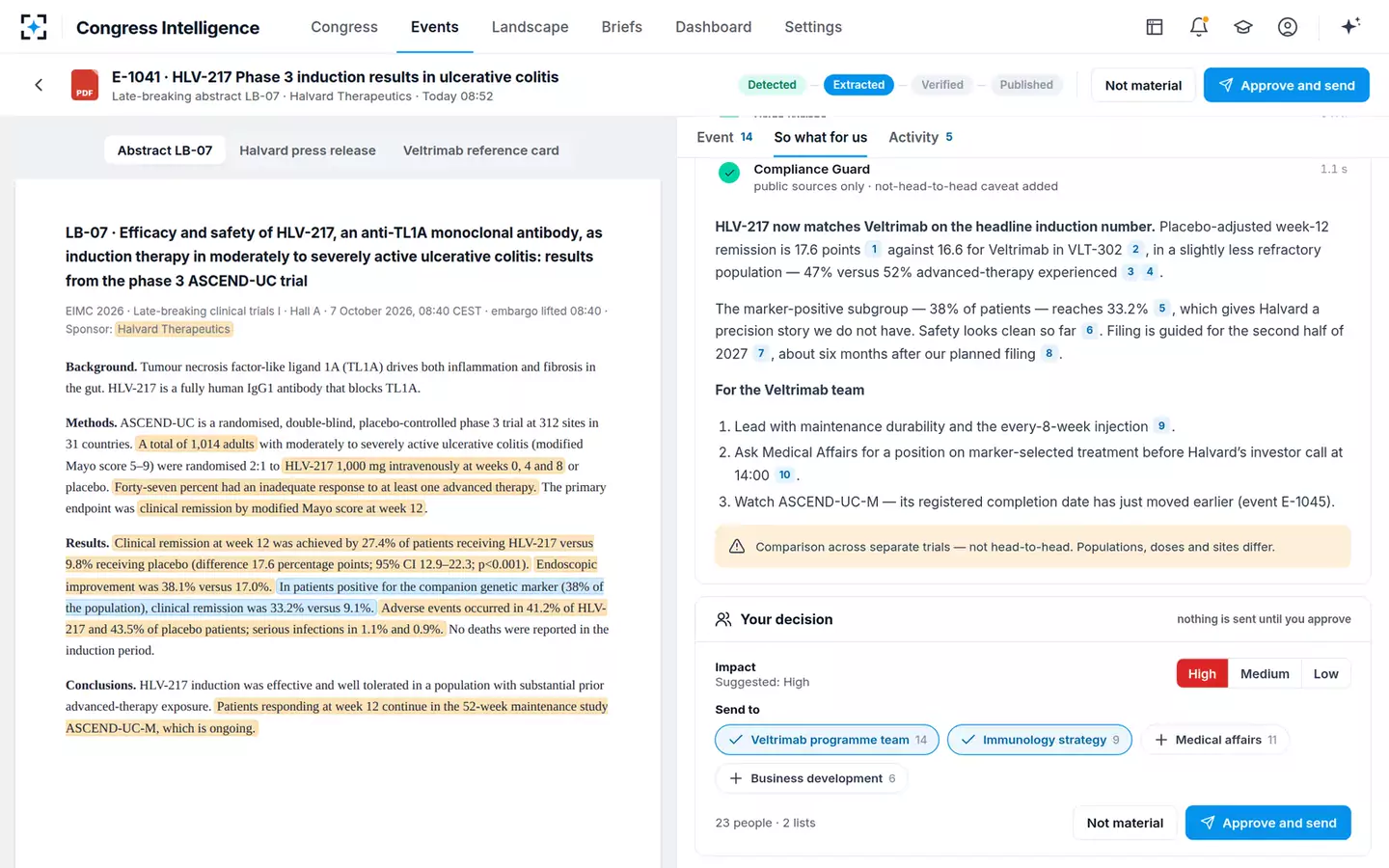Set impact to Medium
1389x868 pixels.
pyautogui.click(x=1265, y=673)
